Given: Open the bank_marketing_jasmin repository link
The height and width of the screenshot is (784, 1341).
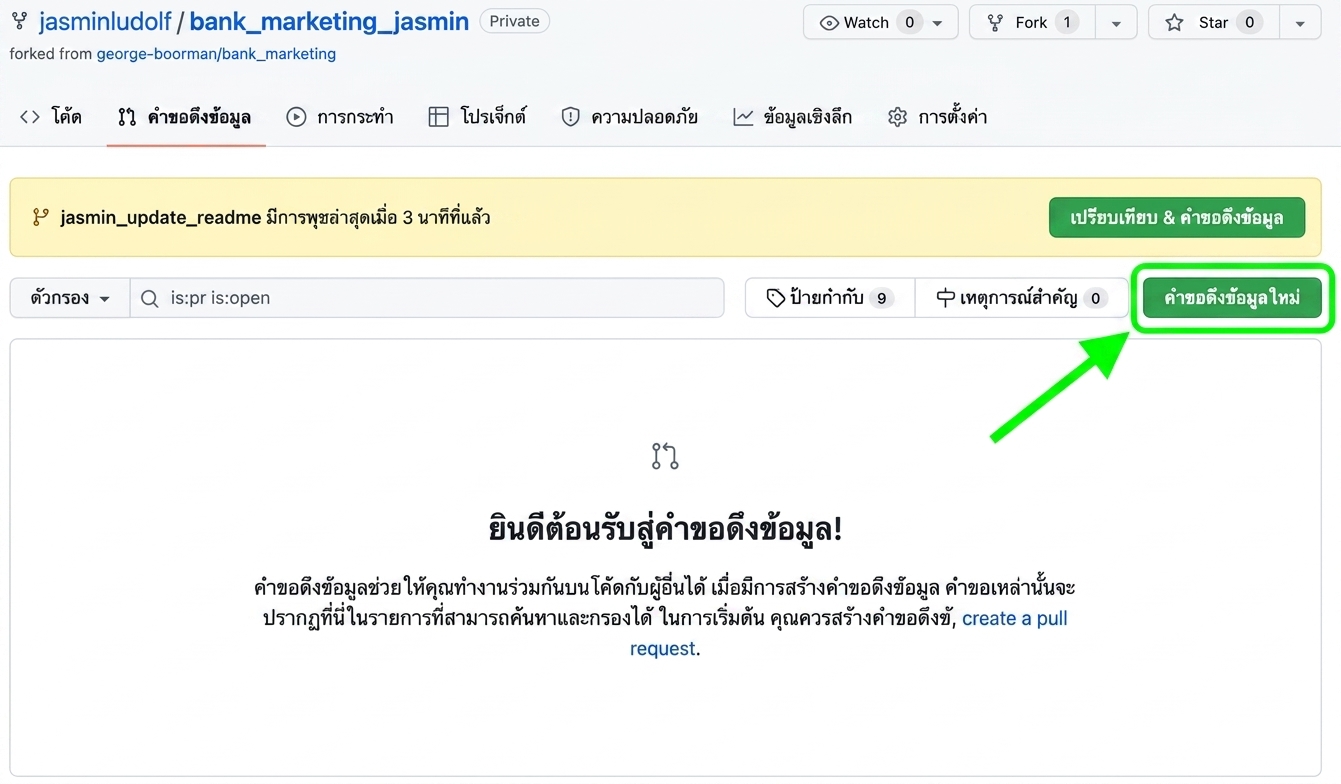Looking at the screenshot, I should (329, 22).
